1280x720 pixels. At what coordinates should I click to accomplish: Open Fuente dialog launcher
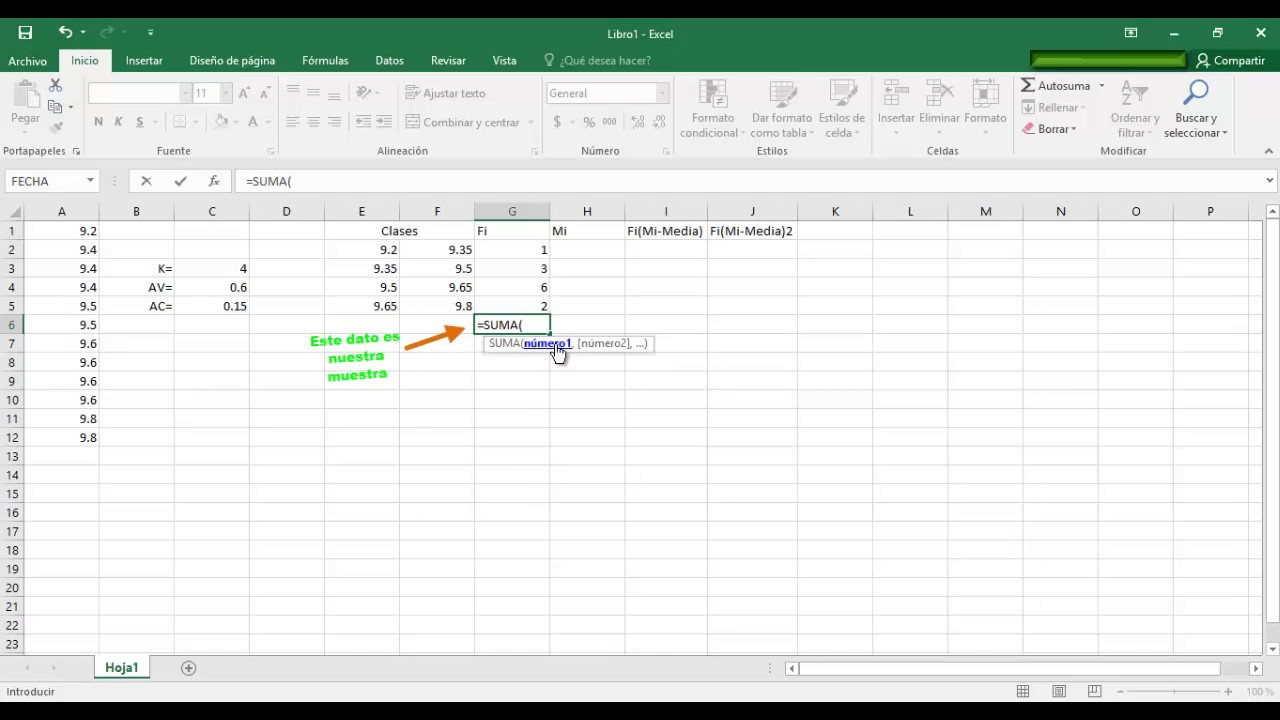click(270, 151)
